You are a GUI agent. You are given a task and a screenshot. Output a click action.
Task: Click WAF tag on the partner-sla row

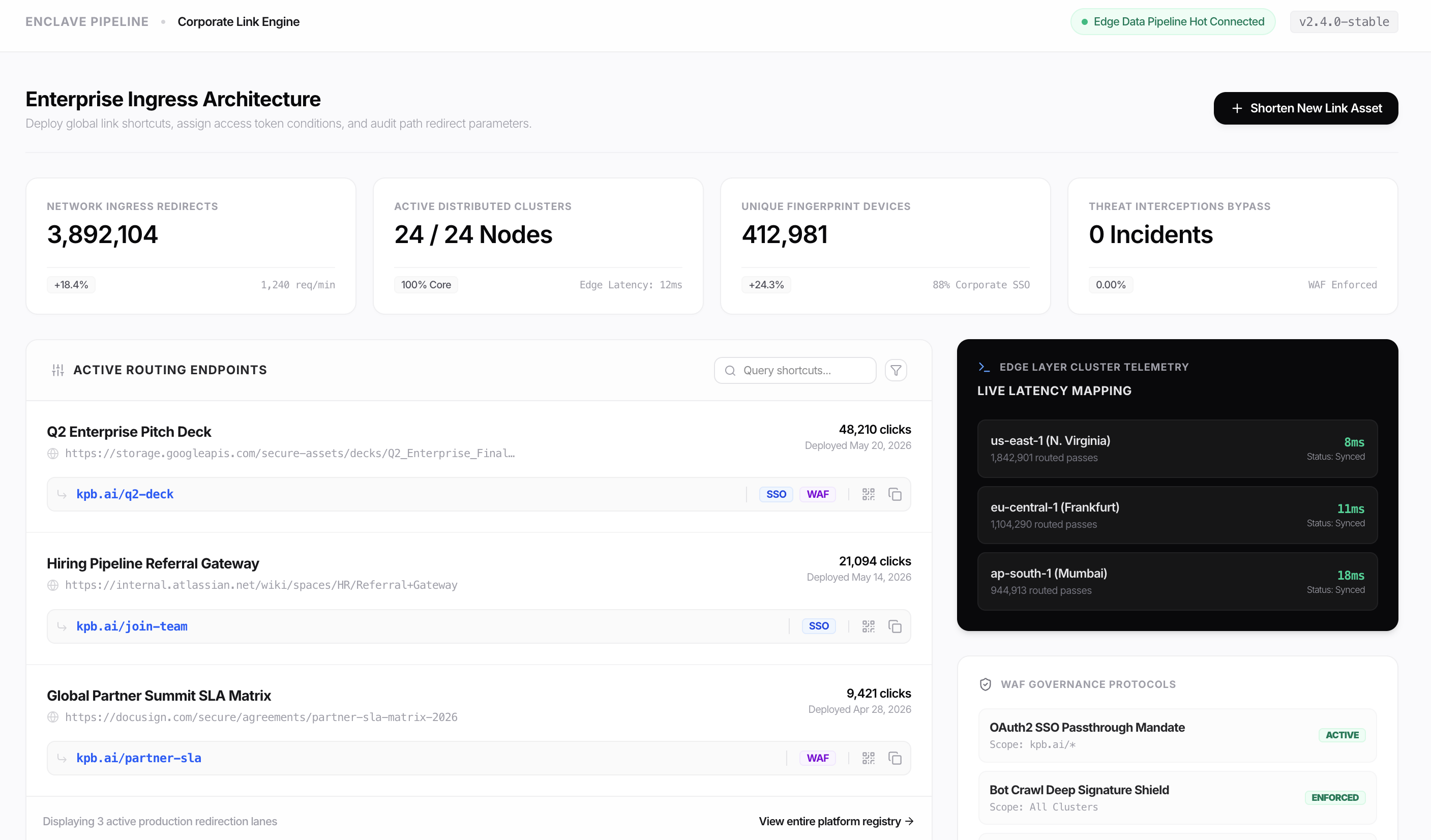click(x=817, y=758)
